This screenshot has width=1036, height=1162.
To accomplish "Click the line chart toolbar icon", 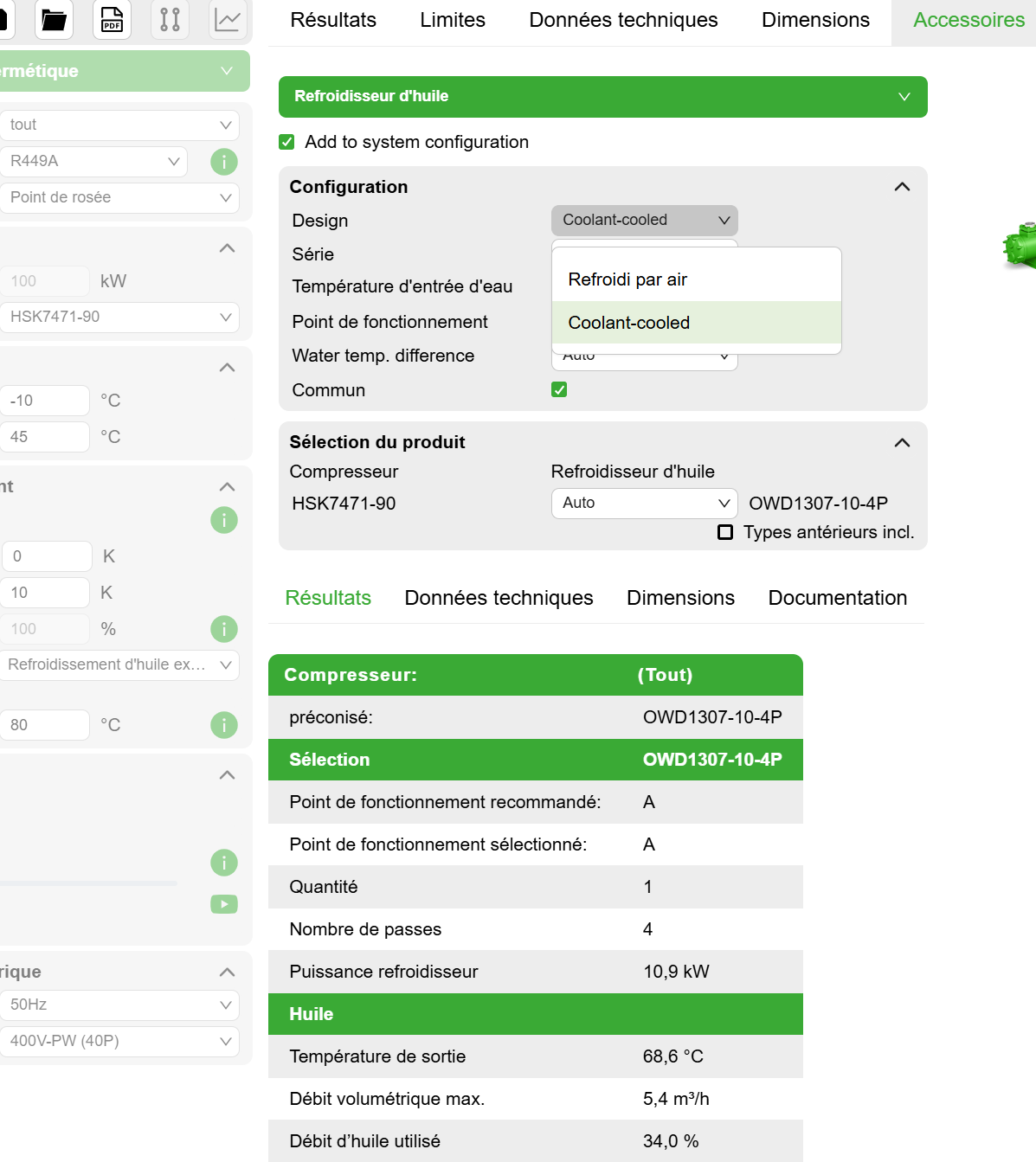I will pos(228,19).
